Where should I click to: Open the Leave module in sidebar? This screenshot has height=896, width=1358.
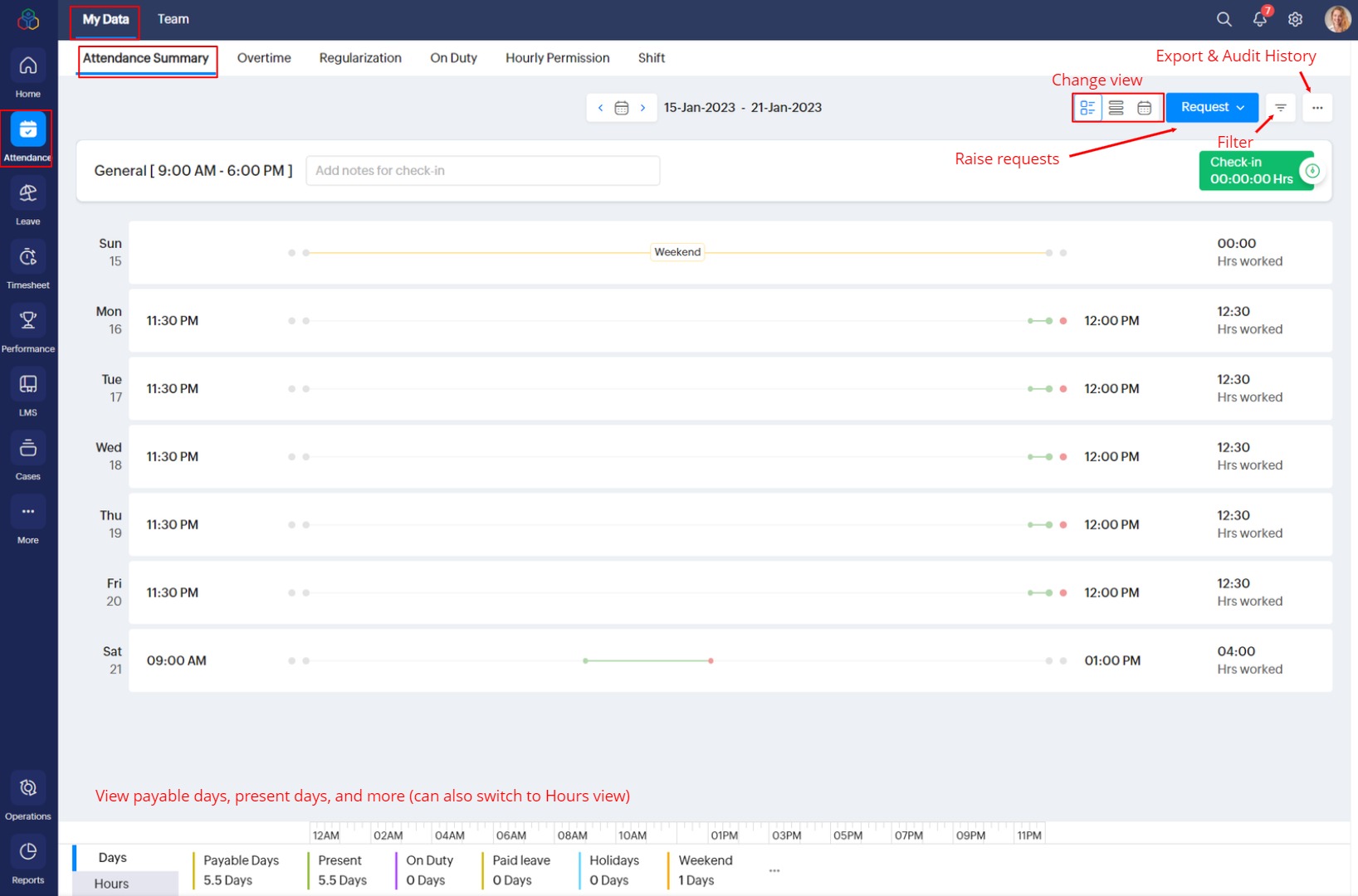coord(28,194)
